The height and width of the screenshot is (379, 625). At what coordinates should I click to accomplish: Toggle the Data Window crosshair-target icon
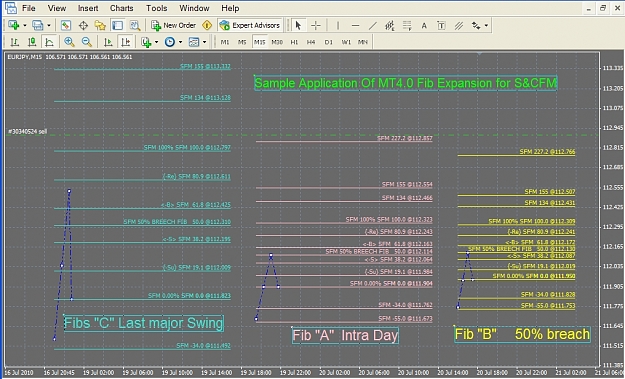(x=83, y=26)
